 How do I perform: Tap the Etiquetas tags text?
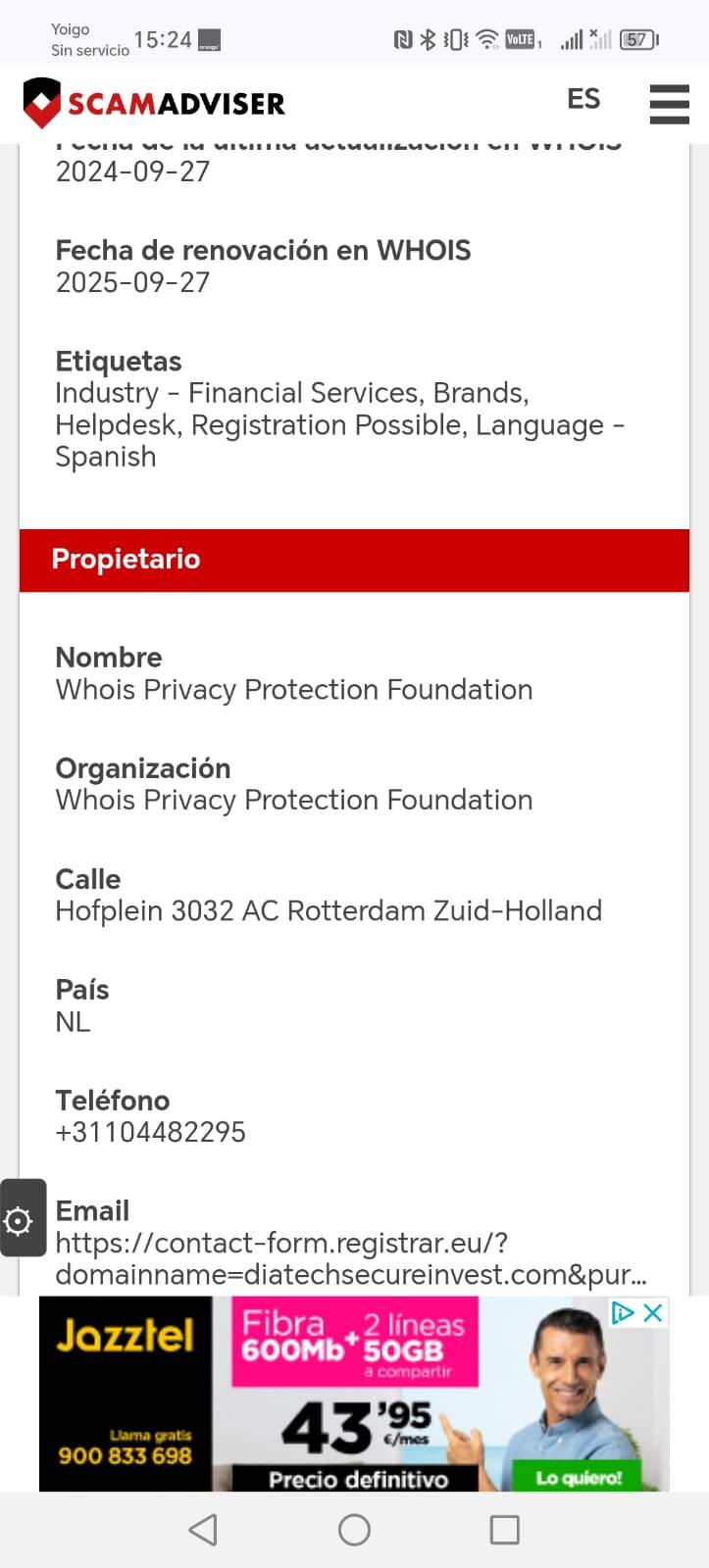(339, 425)
